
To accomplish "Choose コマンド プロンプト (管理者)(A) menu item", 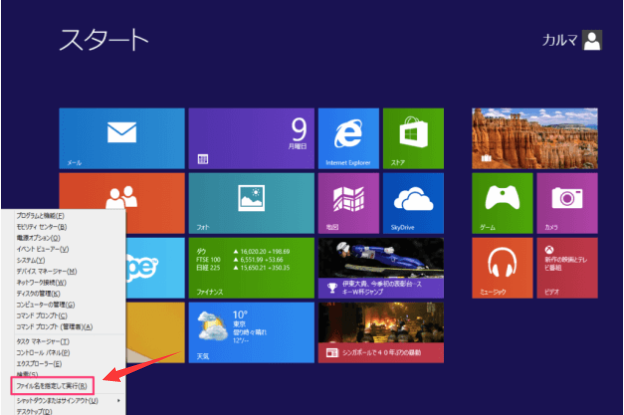I will [x=55, y=327].
